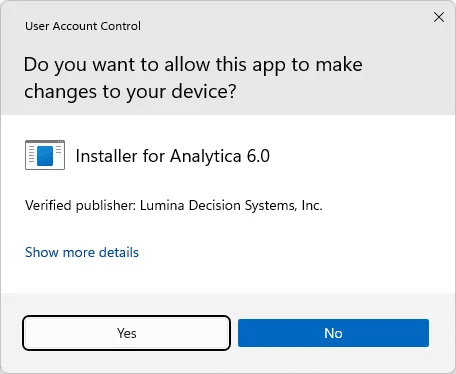This screenshot has width=456, height=374.
Task: Click the User Account Control title text
Action: (83, 26)
